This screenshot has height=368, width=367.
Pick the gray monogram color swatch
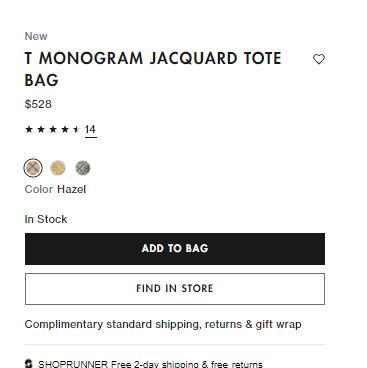[x=83, y=168]
